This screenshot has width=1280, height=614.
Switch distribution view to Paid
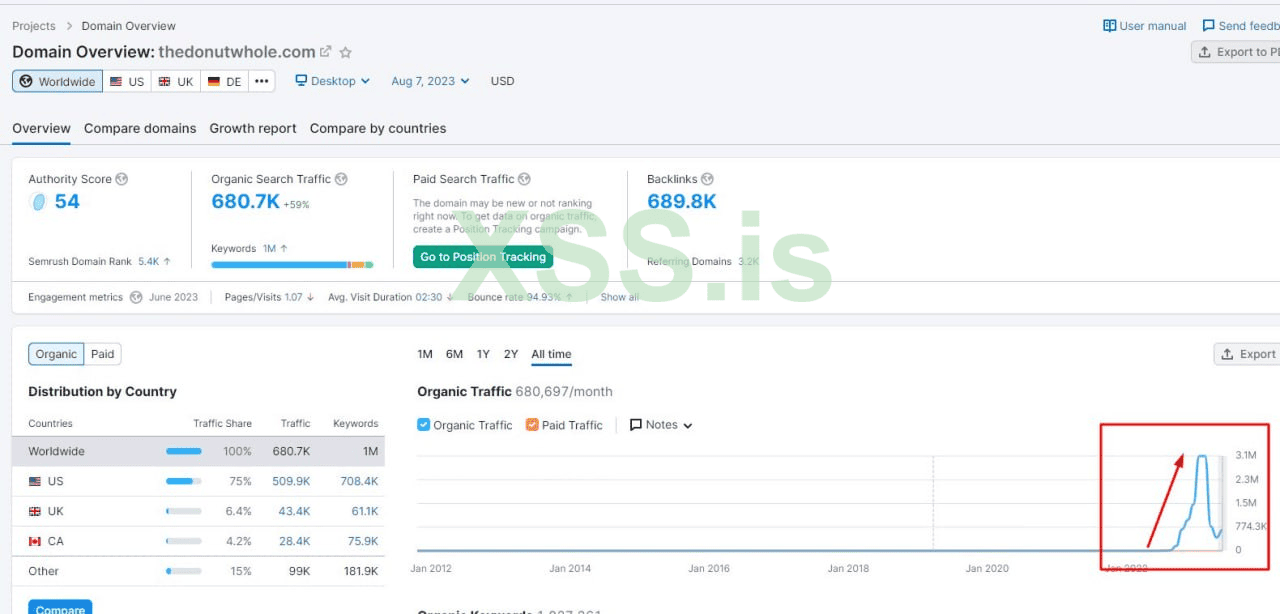coord(102,354)
